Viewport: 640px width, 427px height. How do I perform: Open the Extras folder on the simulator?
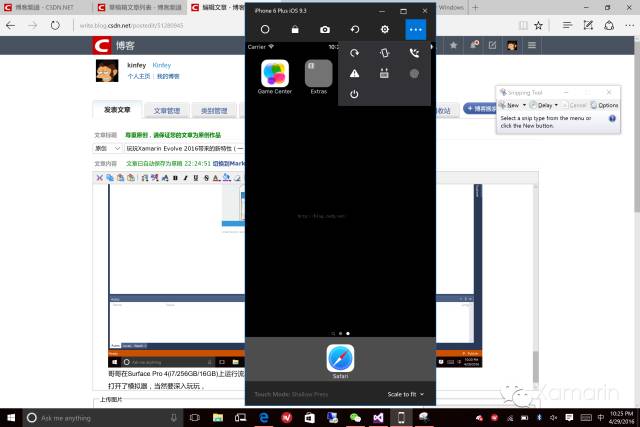pyautogui.click(x=318, y=77)
